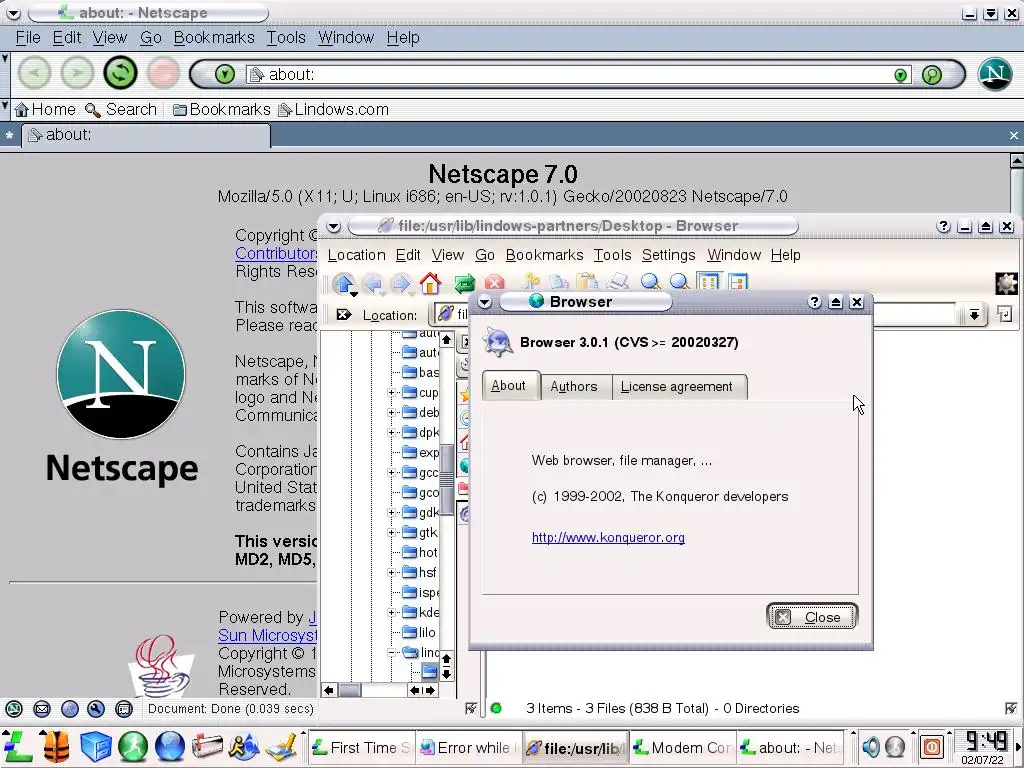Click the Up arrow in Konqueror toolbar
The height and width of the screenshot is (768, 1024).
(x=344, y=283)
